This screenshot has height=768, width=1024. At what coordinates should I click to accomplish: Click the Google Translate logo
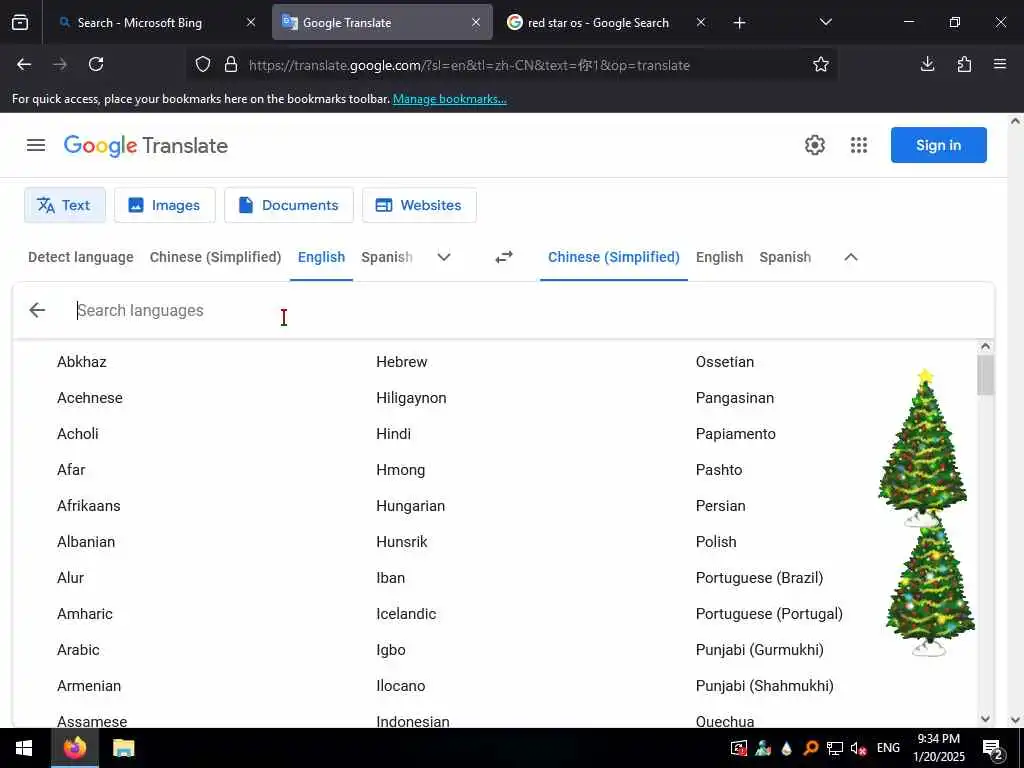[x=146, y=145]
